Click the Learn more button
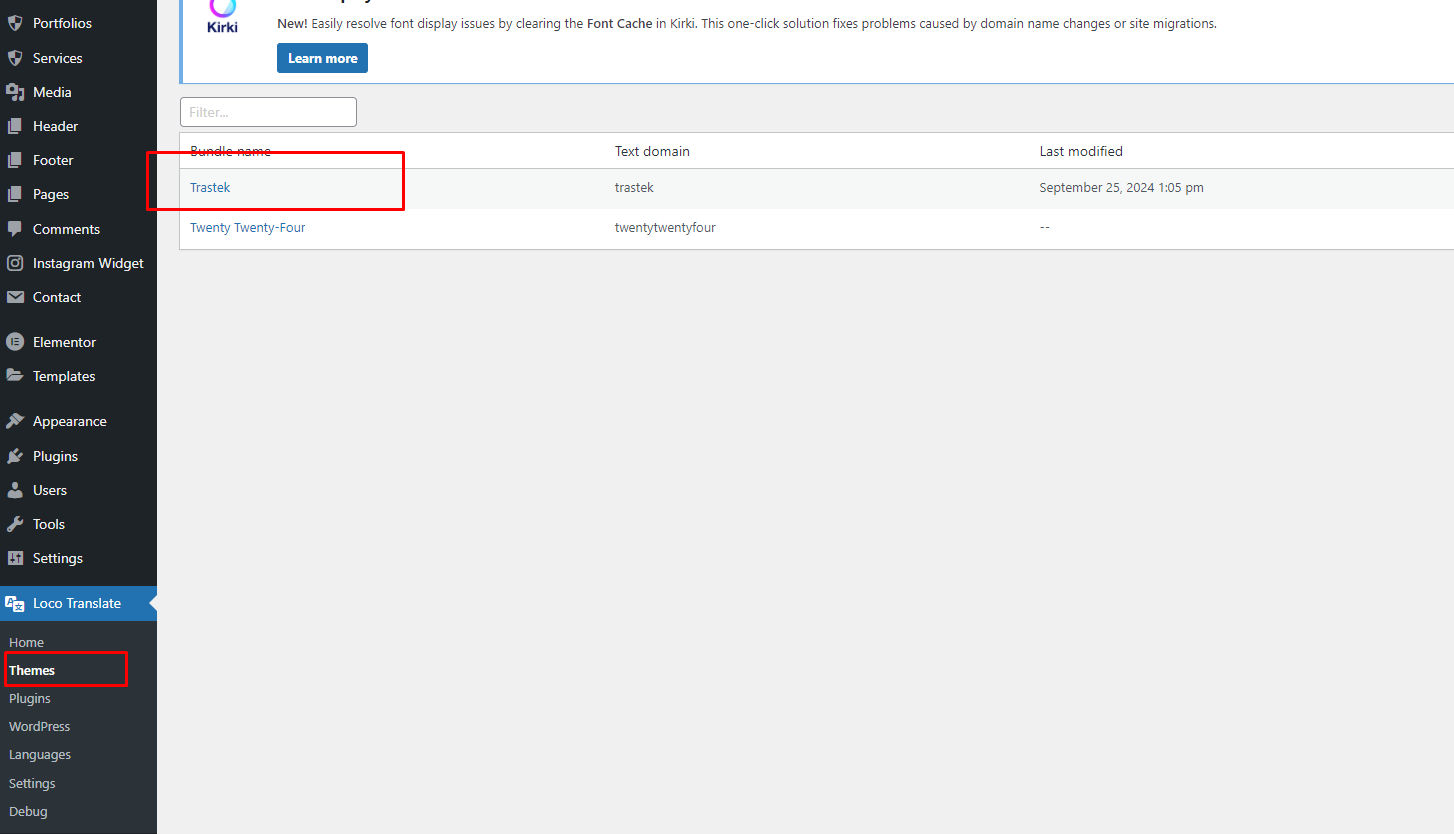The height and width of the screenshot is (834, 1454). (x=322, y=58)
